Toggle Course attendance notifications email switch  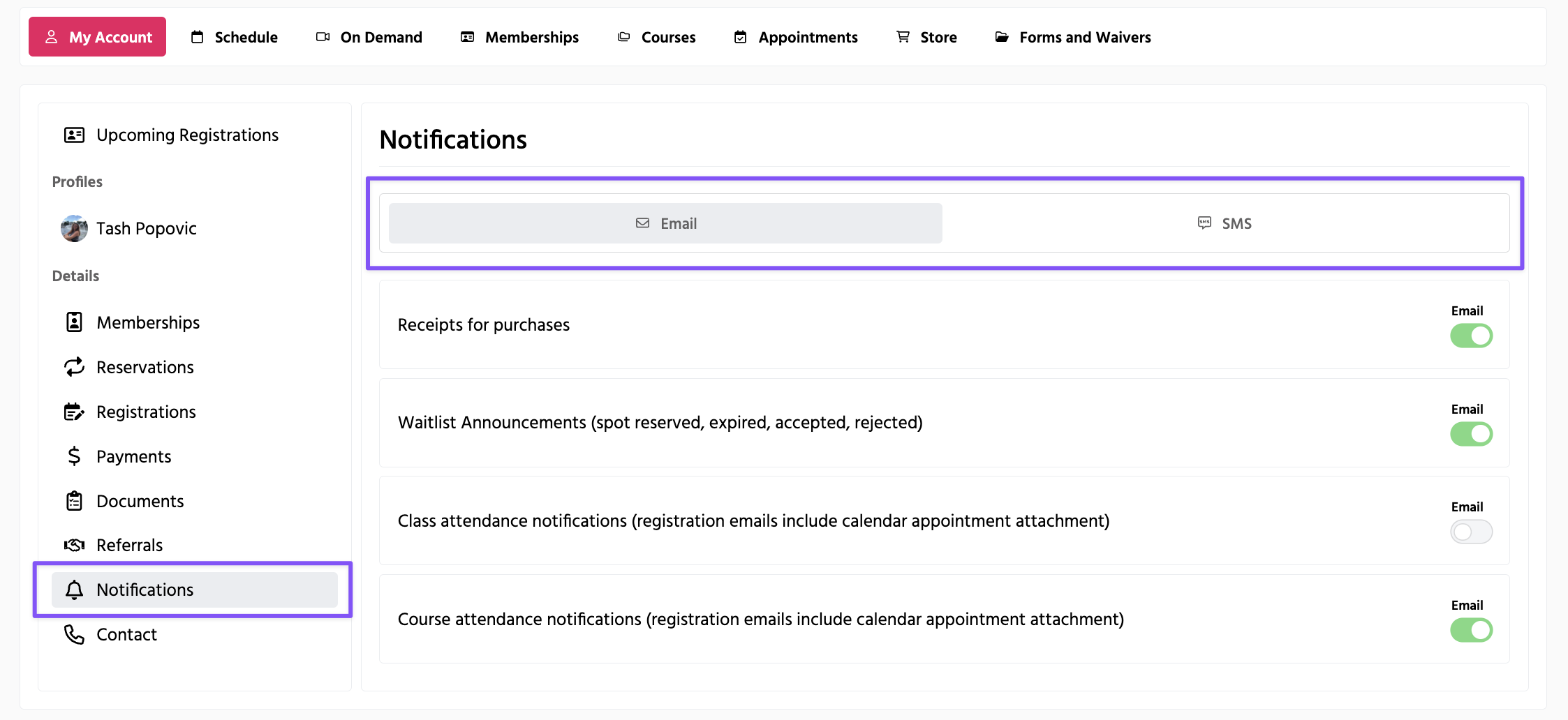click(1471, 630)
